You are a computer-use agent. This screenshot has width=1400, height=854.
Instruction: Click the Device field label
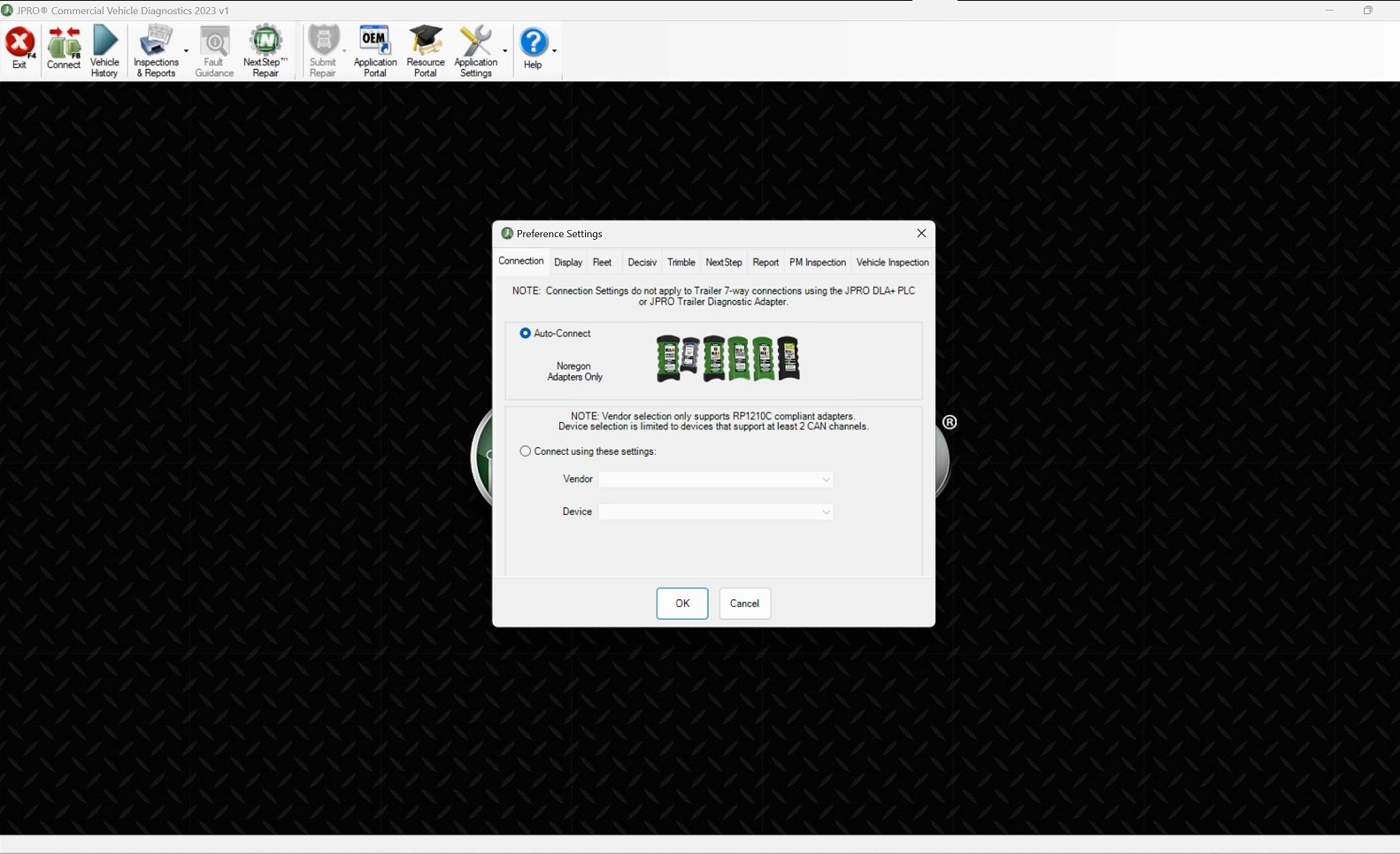[577, 512]
